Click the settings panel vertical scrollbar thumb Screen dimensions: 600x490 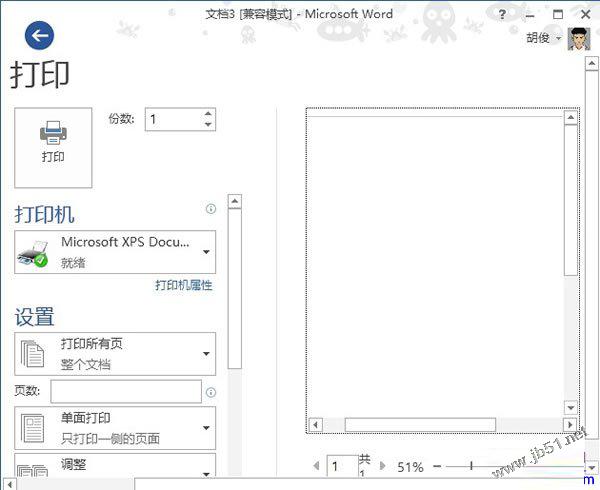[235, 289]
